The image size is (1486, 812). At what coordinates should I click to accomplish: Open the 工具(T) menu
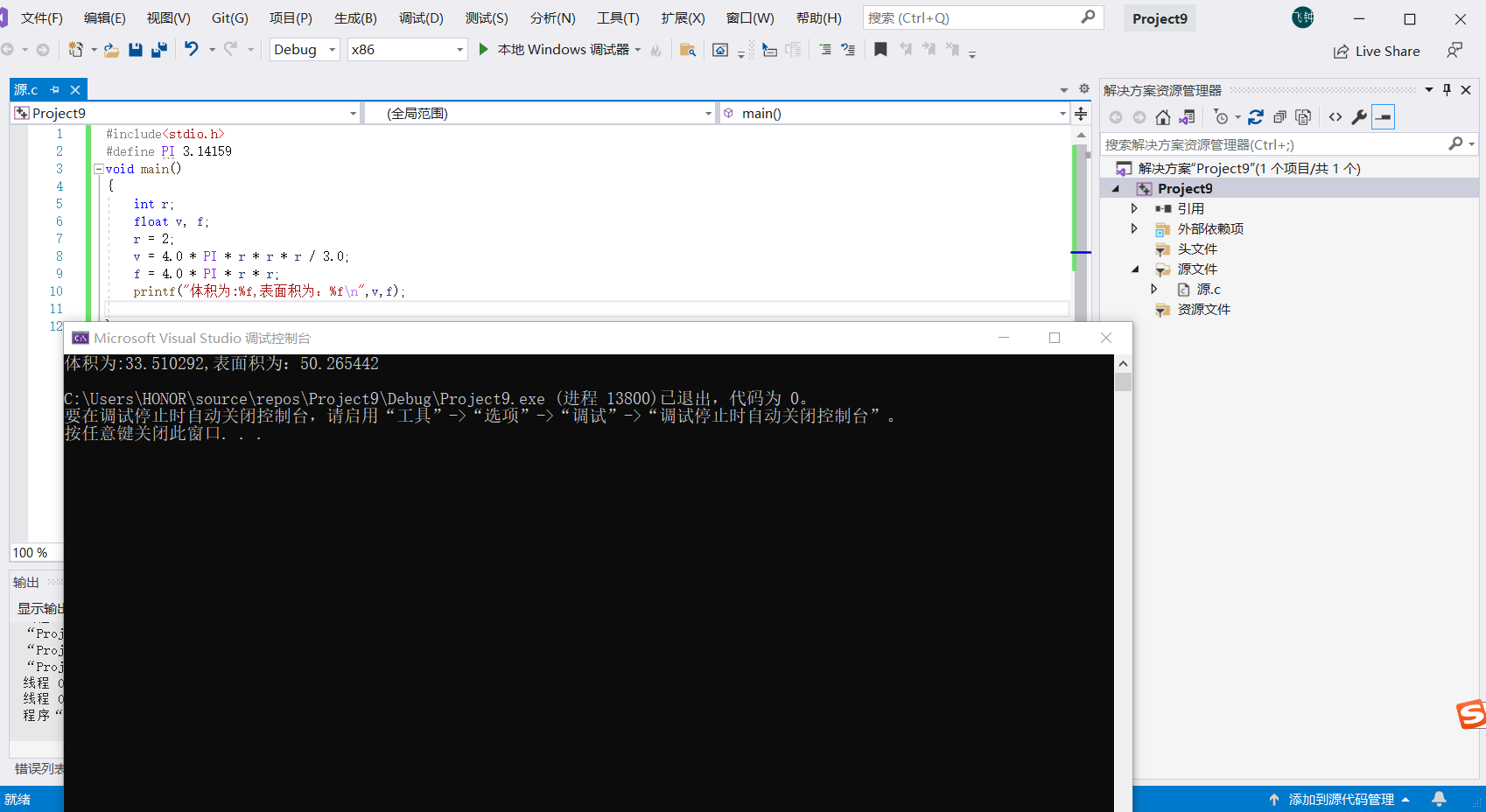[618, 18]
